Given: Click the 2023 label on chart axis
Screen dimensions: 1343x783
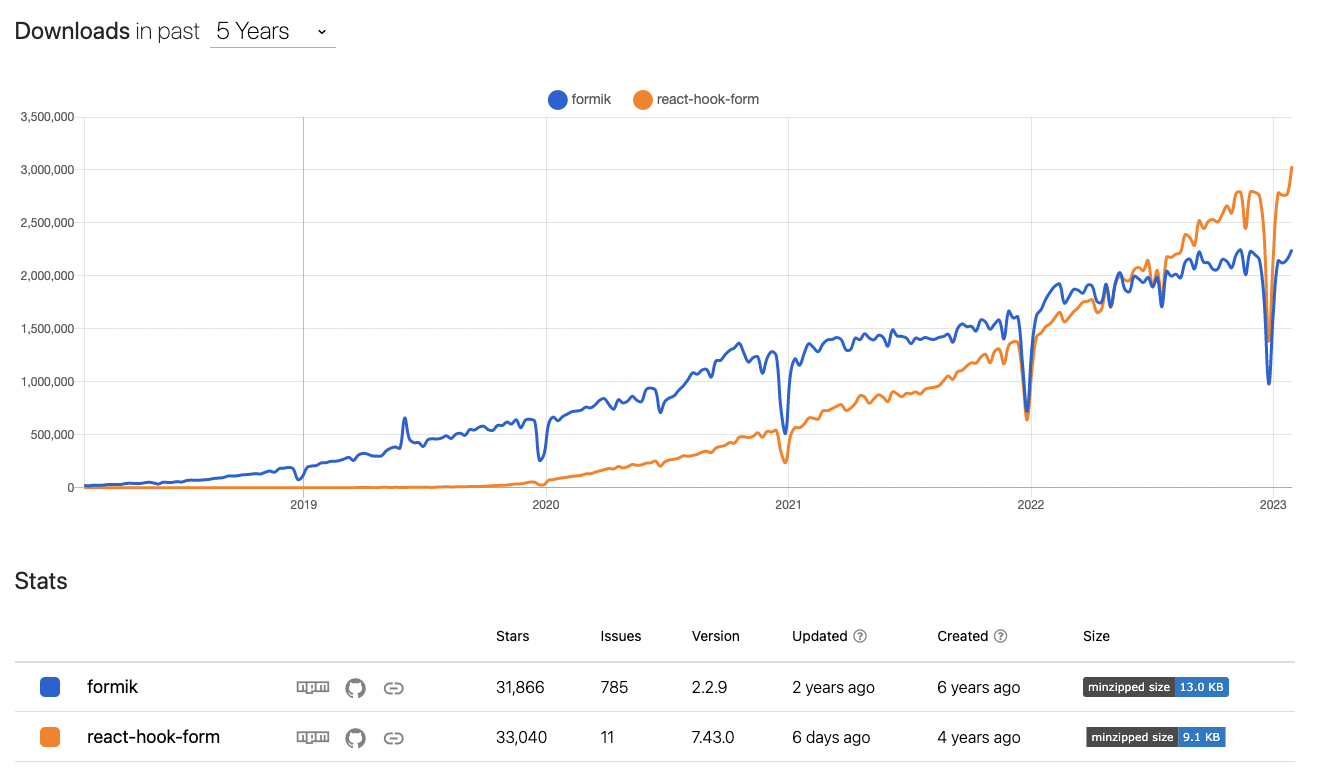Looking at the screenshot, I should 1272,505.
